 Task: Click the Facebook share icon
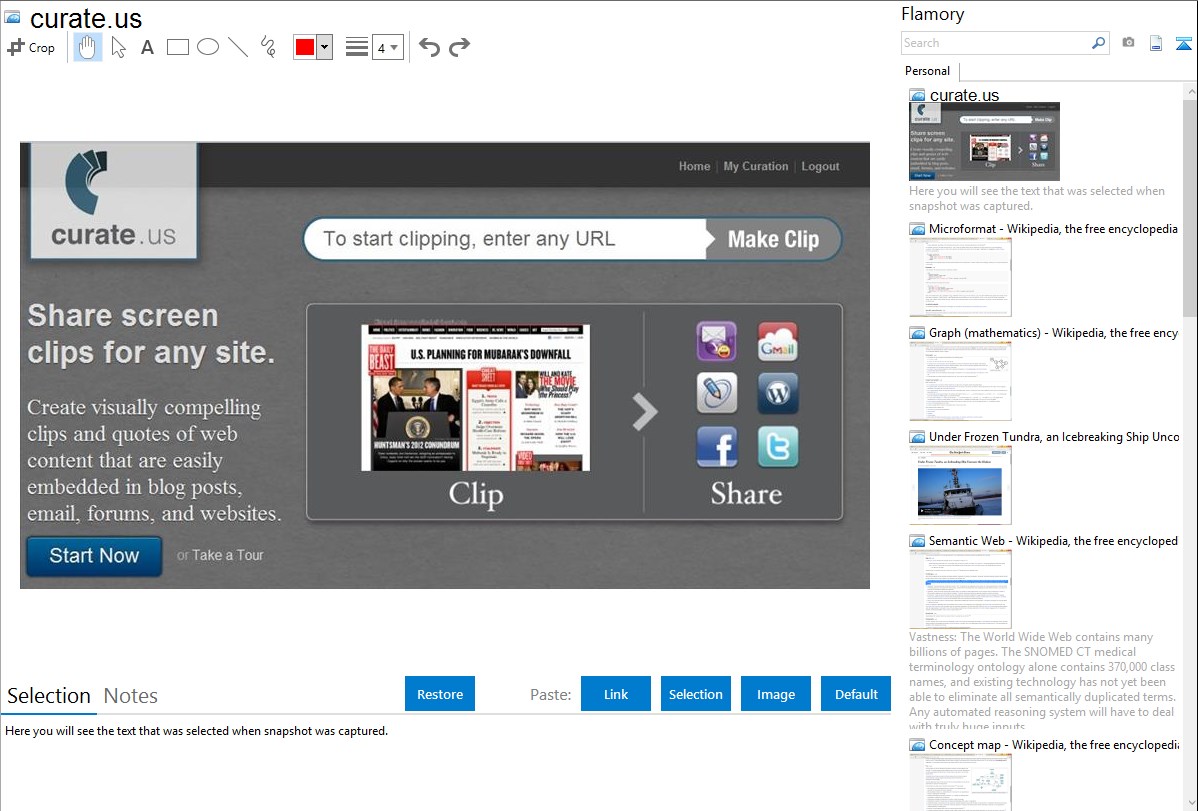(x=717, y=446)
